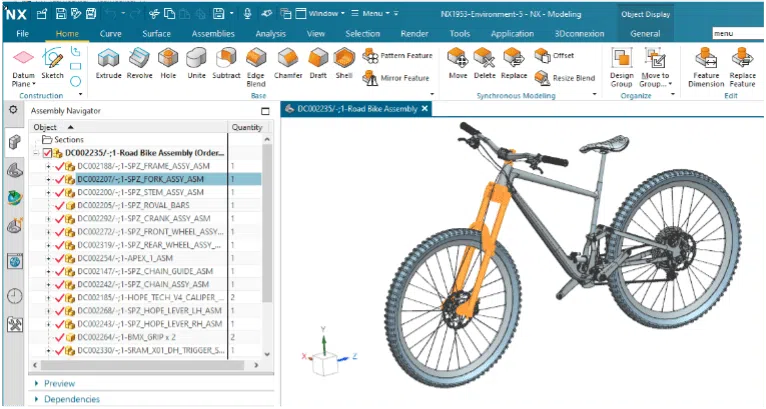
Task: Collapse the Road Bike Assembly tree node
Action: point(36,153)
